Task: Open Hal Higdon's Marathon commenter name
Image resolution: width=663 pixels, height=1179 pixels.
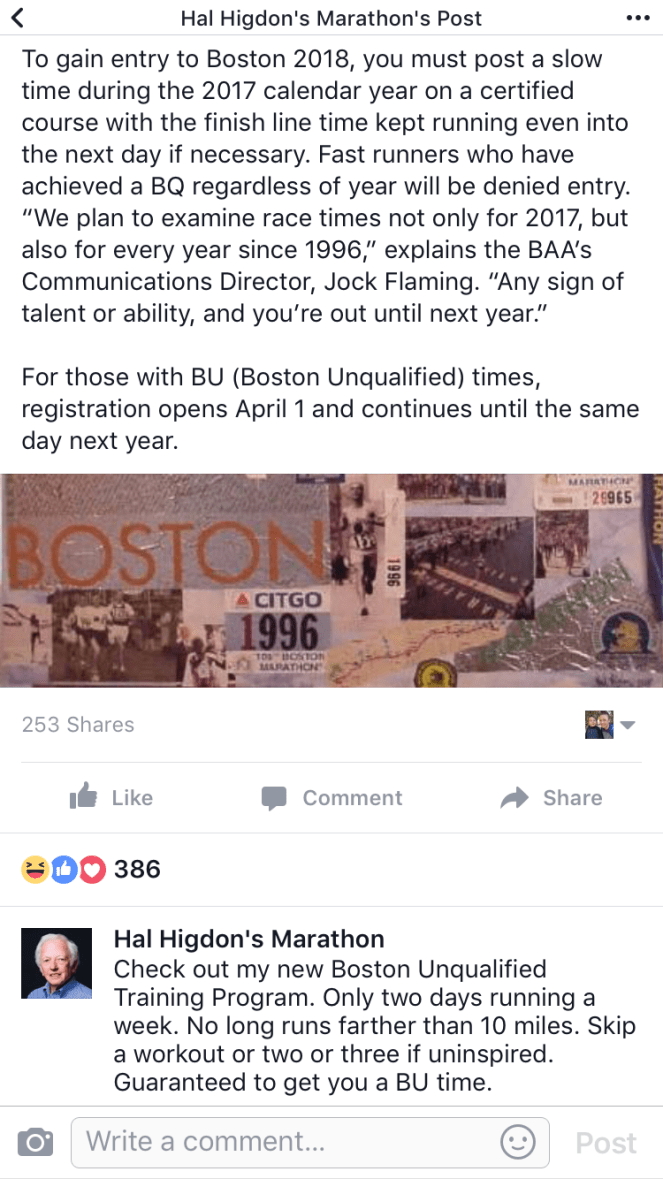Action: click(x=249, y=939)
